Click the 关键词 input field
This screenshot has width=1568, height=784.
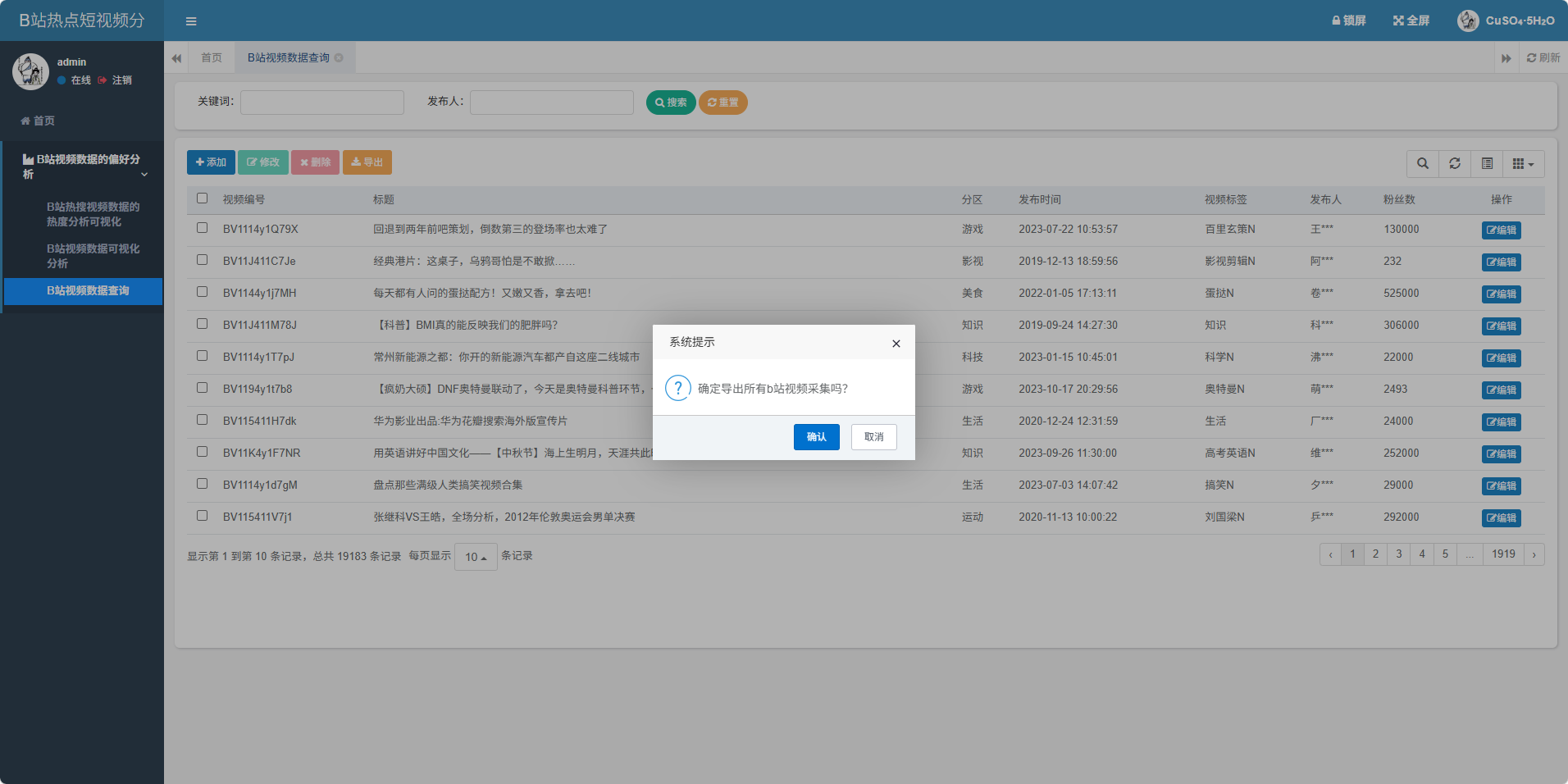coord(322,103)
